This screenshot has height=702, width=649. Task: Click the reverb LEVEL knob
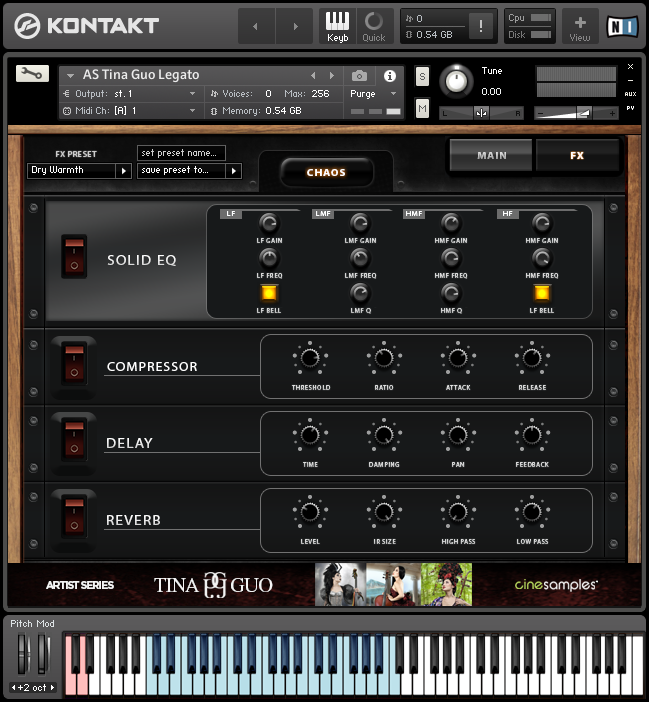pos(310,512)
